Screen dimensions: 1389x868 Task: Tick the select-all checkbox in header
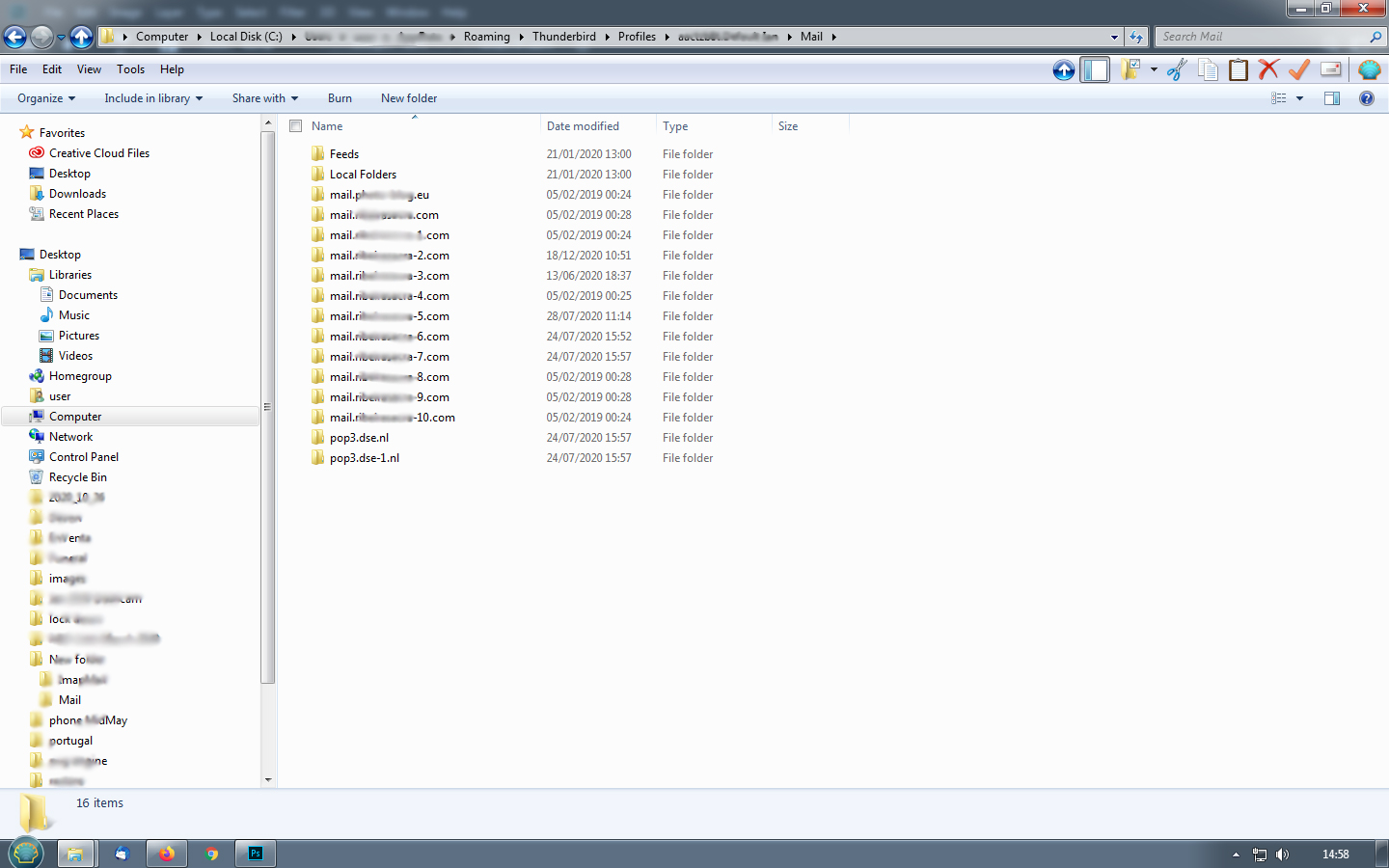point(296,126)
